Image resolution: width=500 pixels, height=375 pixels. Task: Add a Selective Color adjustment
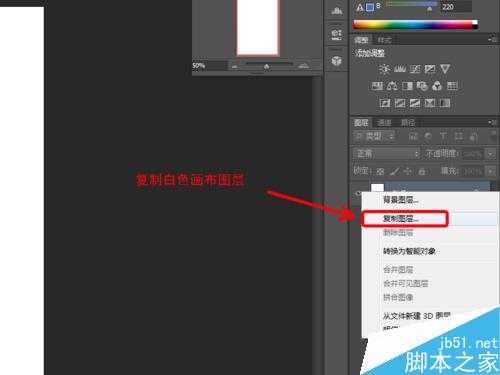point(430,103)
